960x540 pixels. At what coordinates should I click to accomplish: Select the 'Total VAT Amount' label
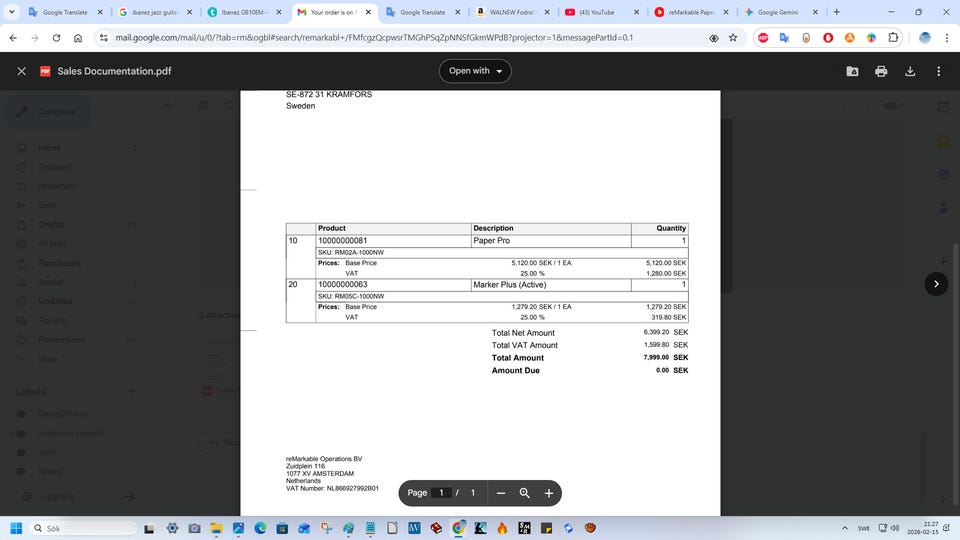tap(524, 345)
